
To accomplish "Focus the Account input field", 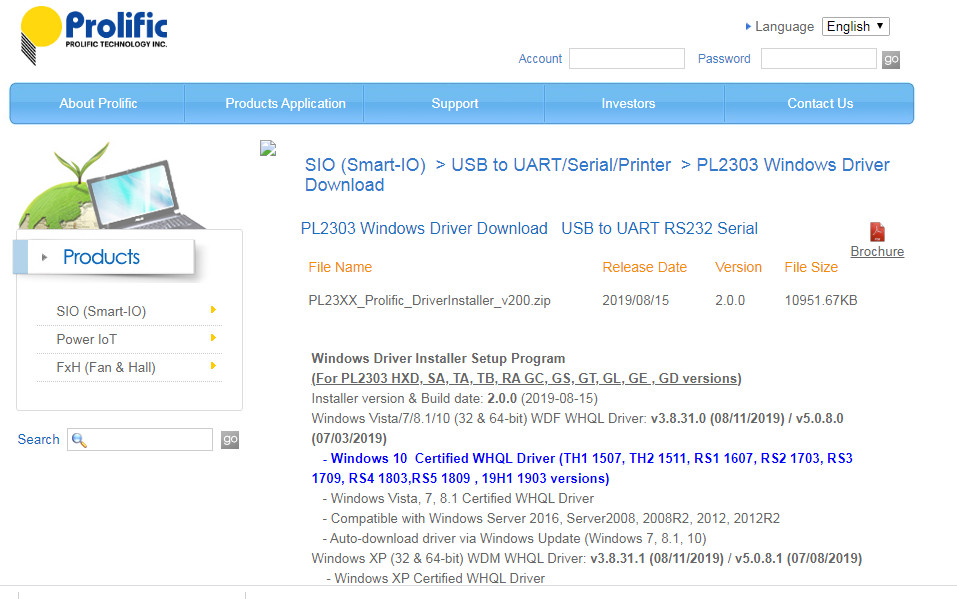I will tap(627, 59).
